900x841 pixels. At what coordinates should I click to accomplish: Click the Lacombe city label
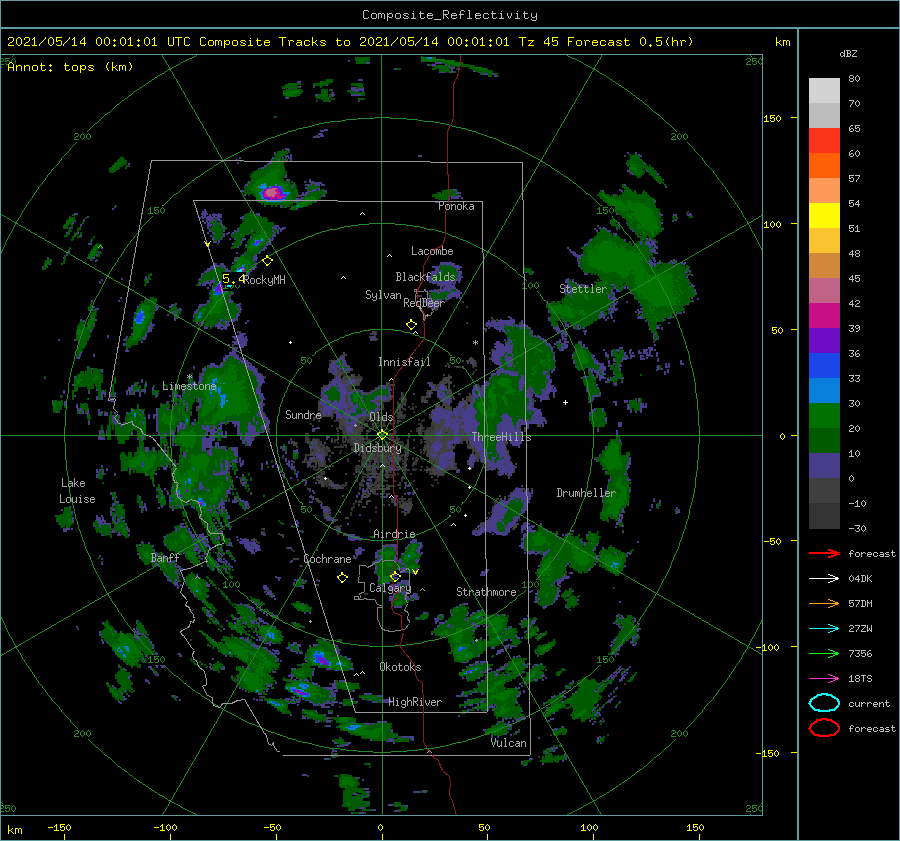[432, 251]
